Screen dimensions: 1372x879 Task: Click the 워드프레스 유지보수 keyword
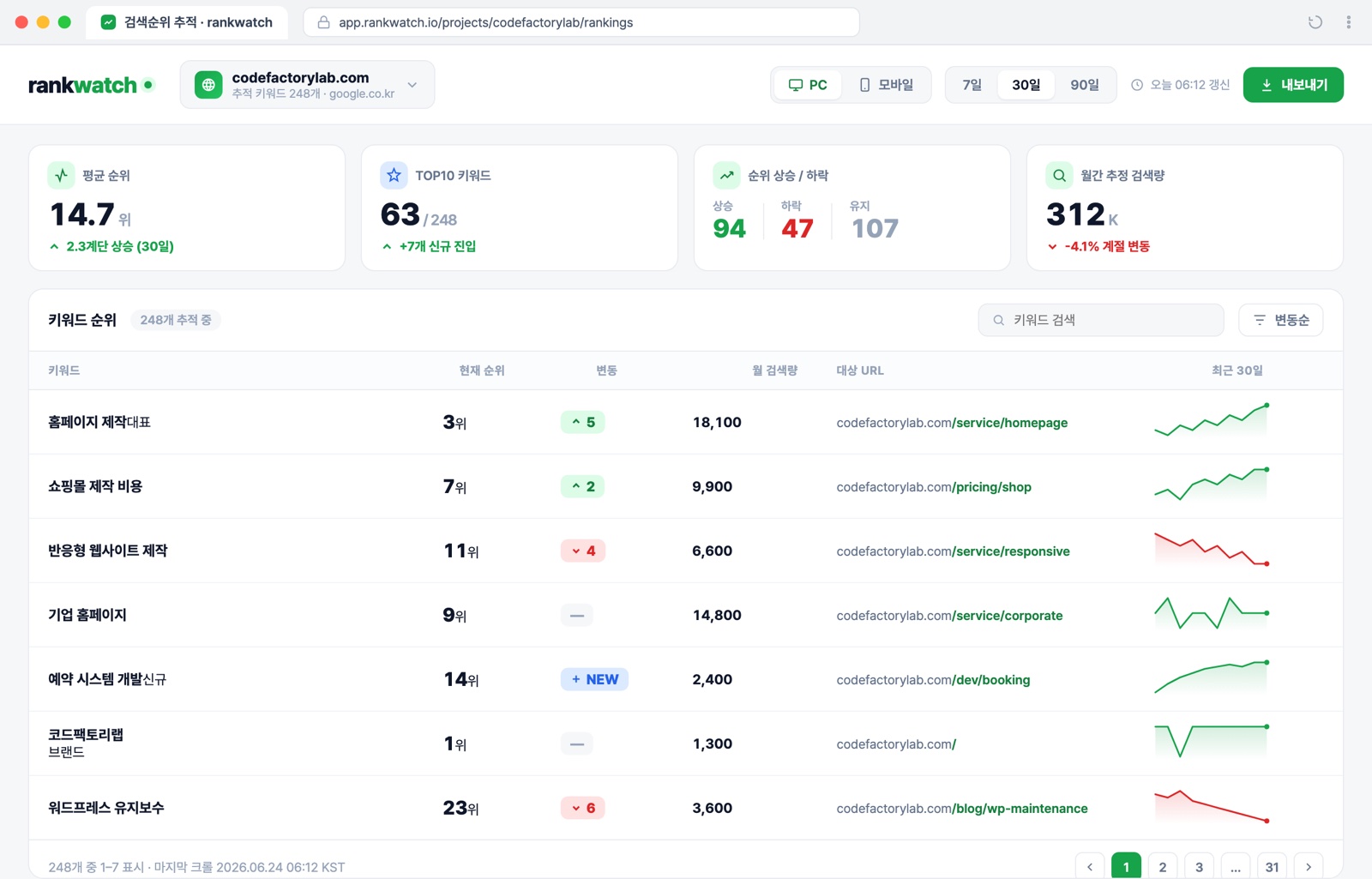[106, 808]
